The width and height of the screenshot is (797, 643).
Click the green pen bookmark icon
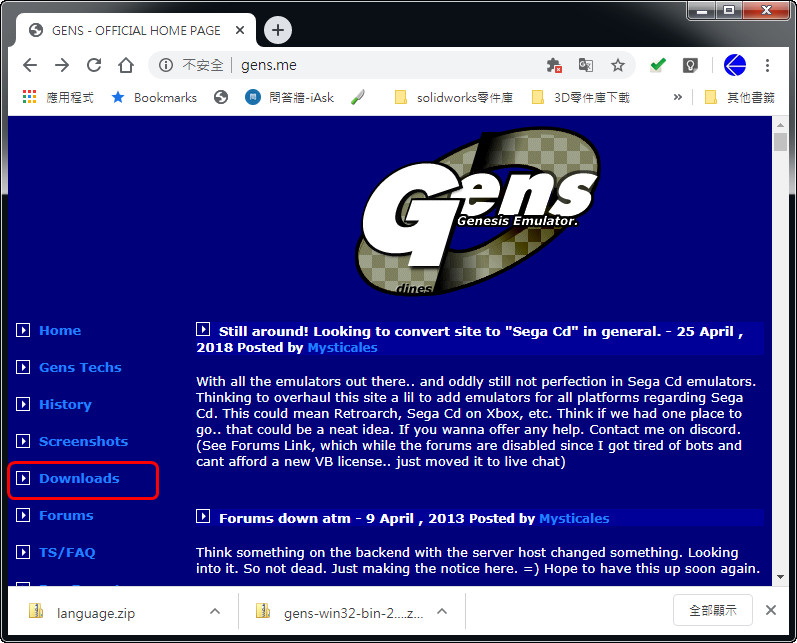point(358,97)
